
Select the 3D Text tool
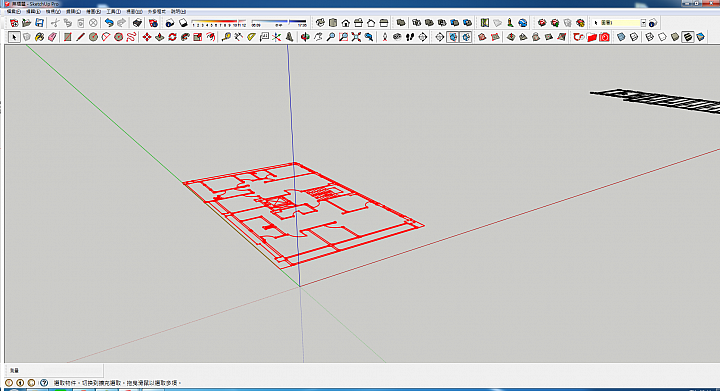click(290, 37)
